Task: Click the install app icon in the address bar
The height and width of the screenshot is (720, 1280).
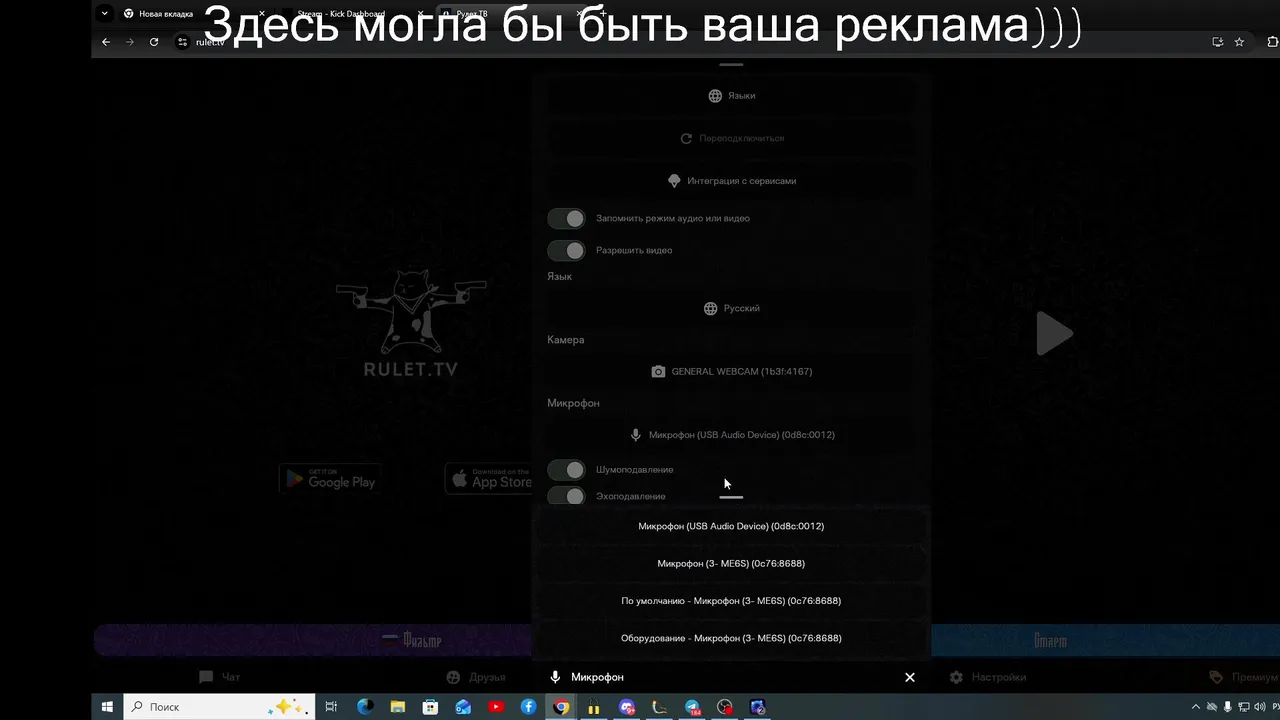Action: coord(1217,42)
